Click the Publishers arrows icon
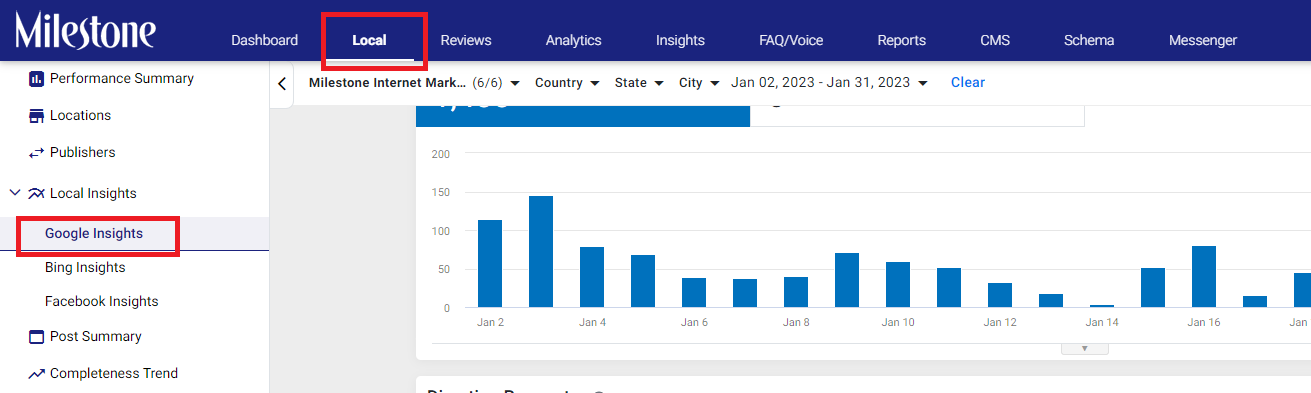 coord(36,152)
